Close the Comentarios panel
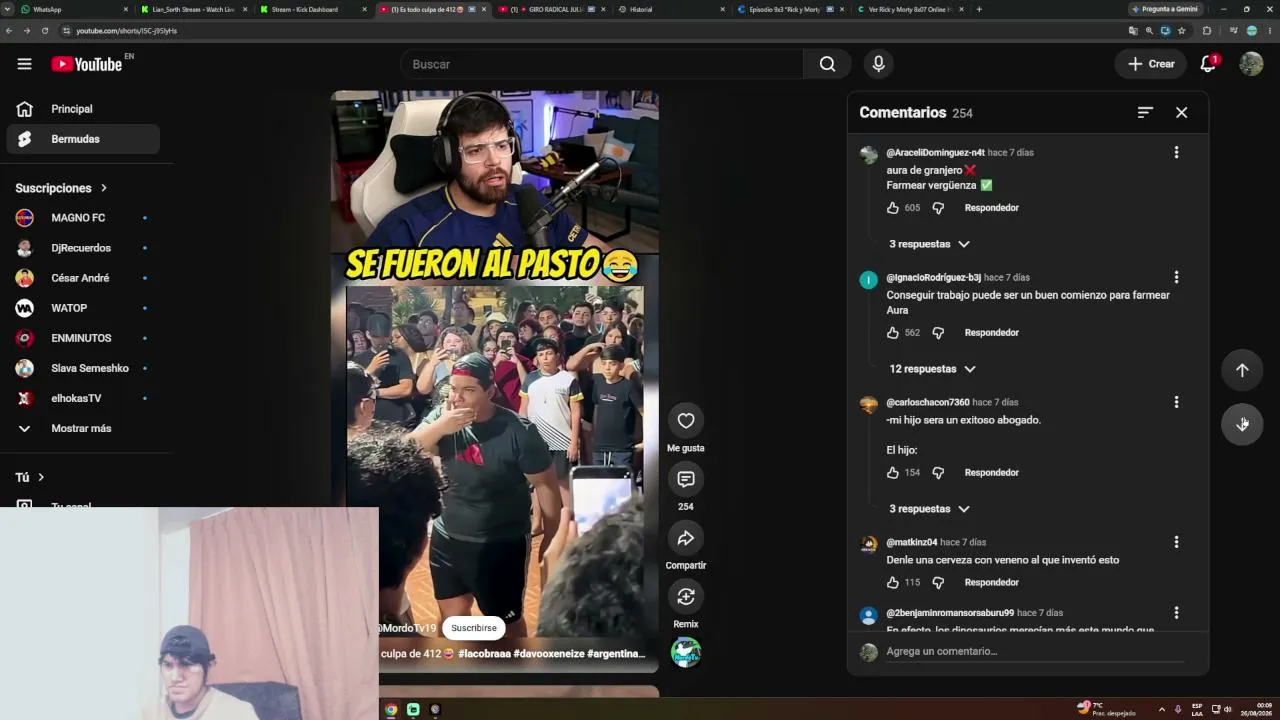This screenshot has width=1280, height=720. coord(1181,113)
